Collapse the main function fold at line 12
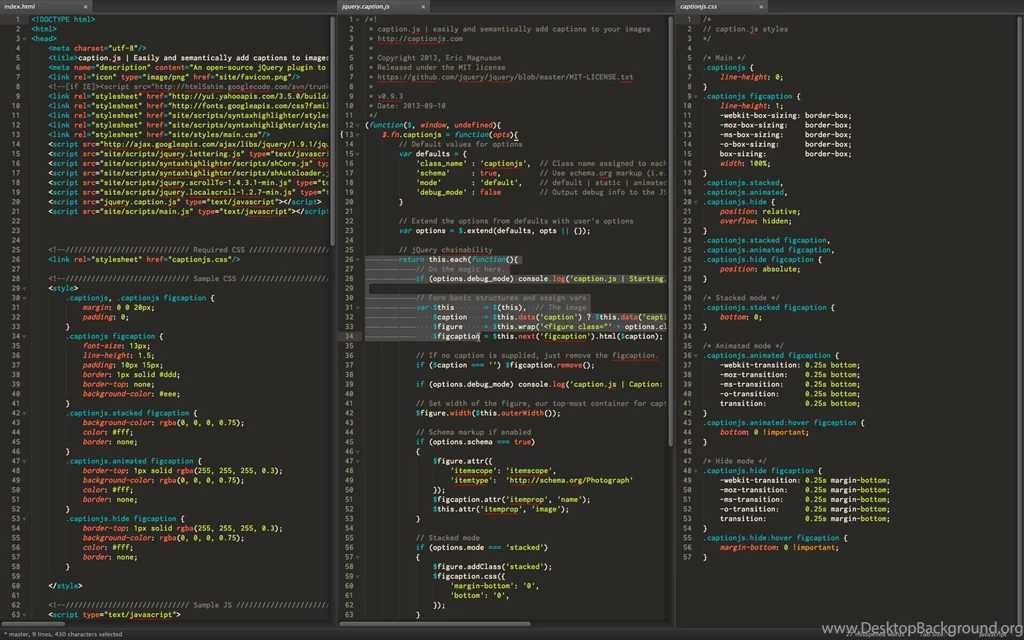Screen dimensions: 1024x640 (x=355, y=123)
